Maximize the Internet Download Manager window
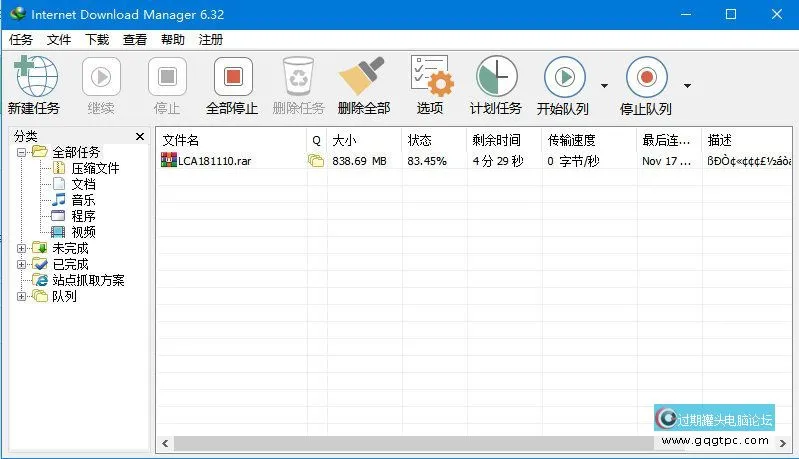Screen dimensions: 799x459 coord(731,14)
